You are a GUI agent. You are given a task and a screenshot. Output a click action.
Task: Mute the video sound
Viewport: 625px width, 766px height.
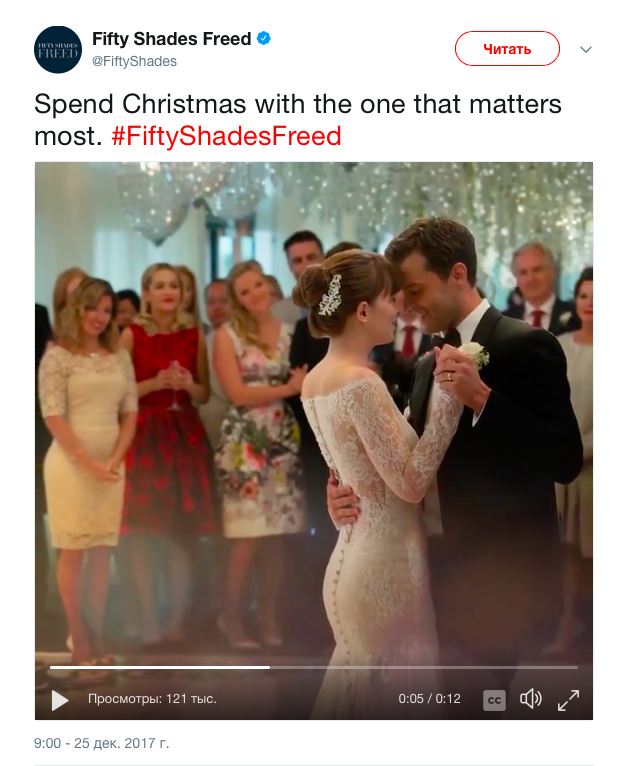pos(531,699)
